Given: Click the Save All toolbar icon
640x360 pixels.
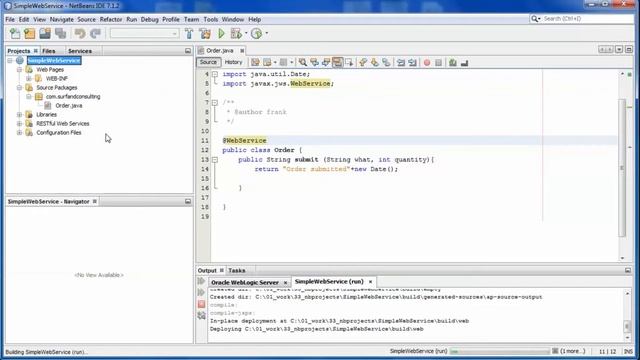Looking at the screenshot, I should click(x=60, y=33).
